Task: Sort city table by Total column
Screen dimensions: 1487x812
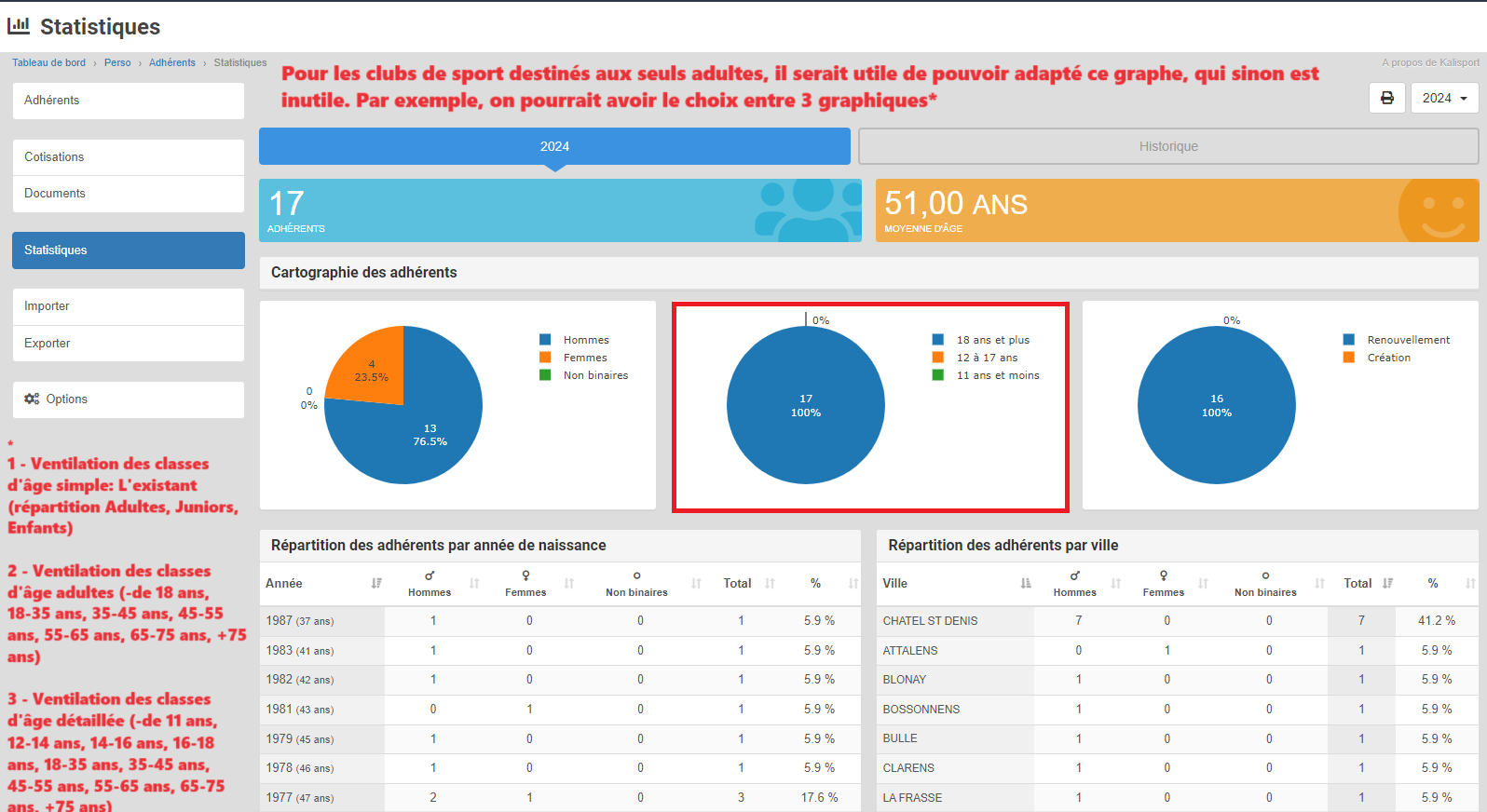Action: pos(1387,583)
